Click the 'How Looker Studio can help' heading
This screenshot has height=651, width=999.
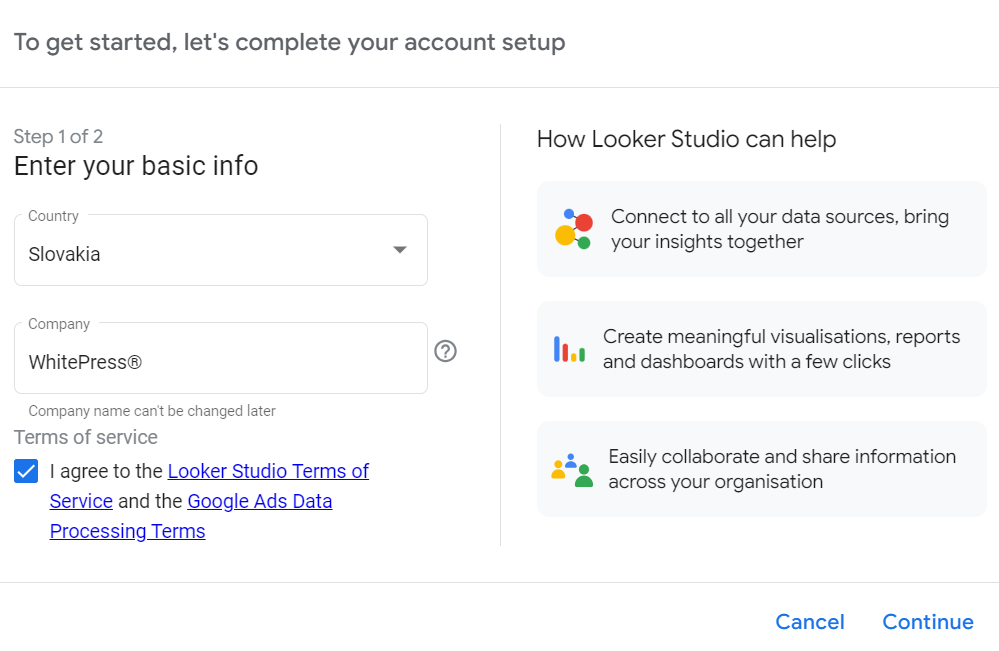click(x=686, y=139)
